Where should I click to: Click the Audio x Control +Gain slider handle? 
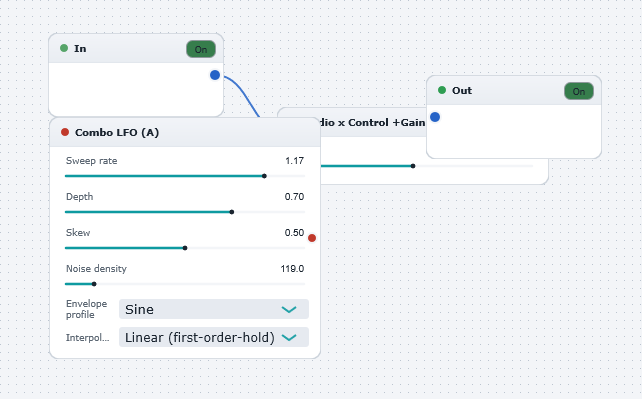(x=413, y=166)
